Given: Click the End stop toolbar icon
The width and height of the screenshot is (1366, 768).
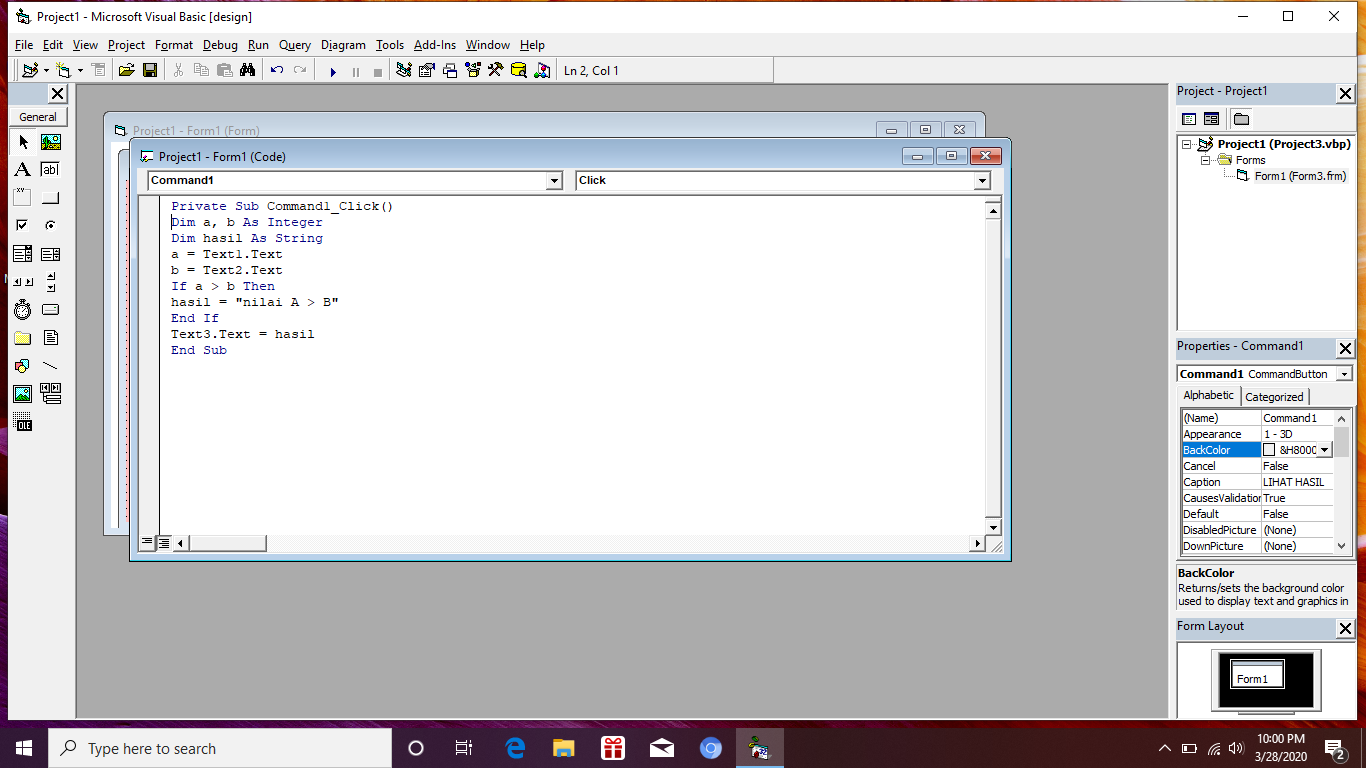Looking at the screenshot, I should coord(377,71).
